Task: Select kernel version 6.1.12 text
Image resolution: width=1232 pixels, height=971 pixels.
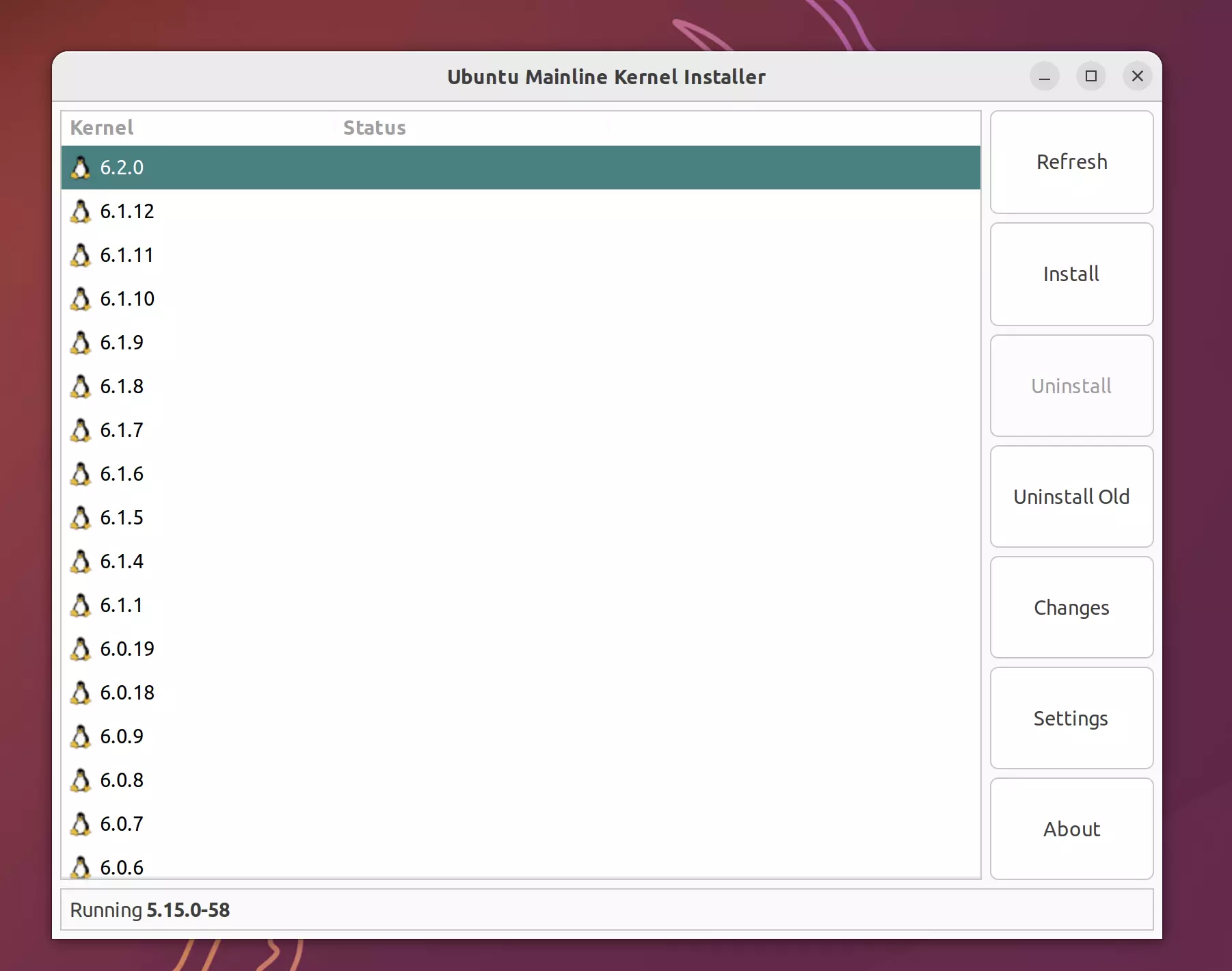Action: tap(127, 211)
